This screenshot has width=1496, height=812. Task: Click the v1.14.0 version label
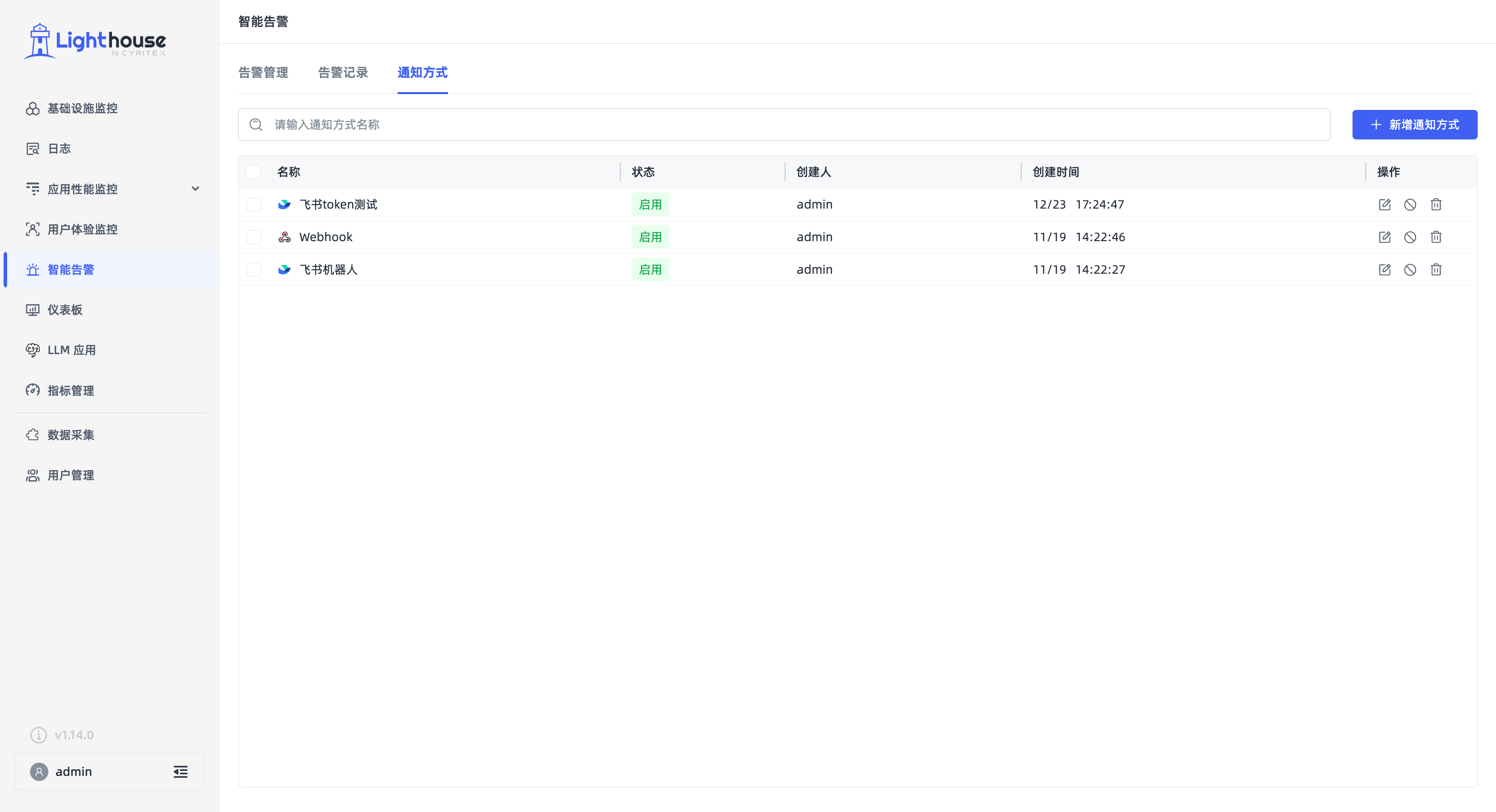74,735
